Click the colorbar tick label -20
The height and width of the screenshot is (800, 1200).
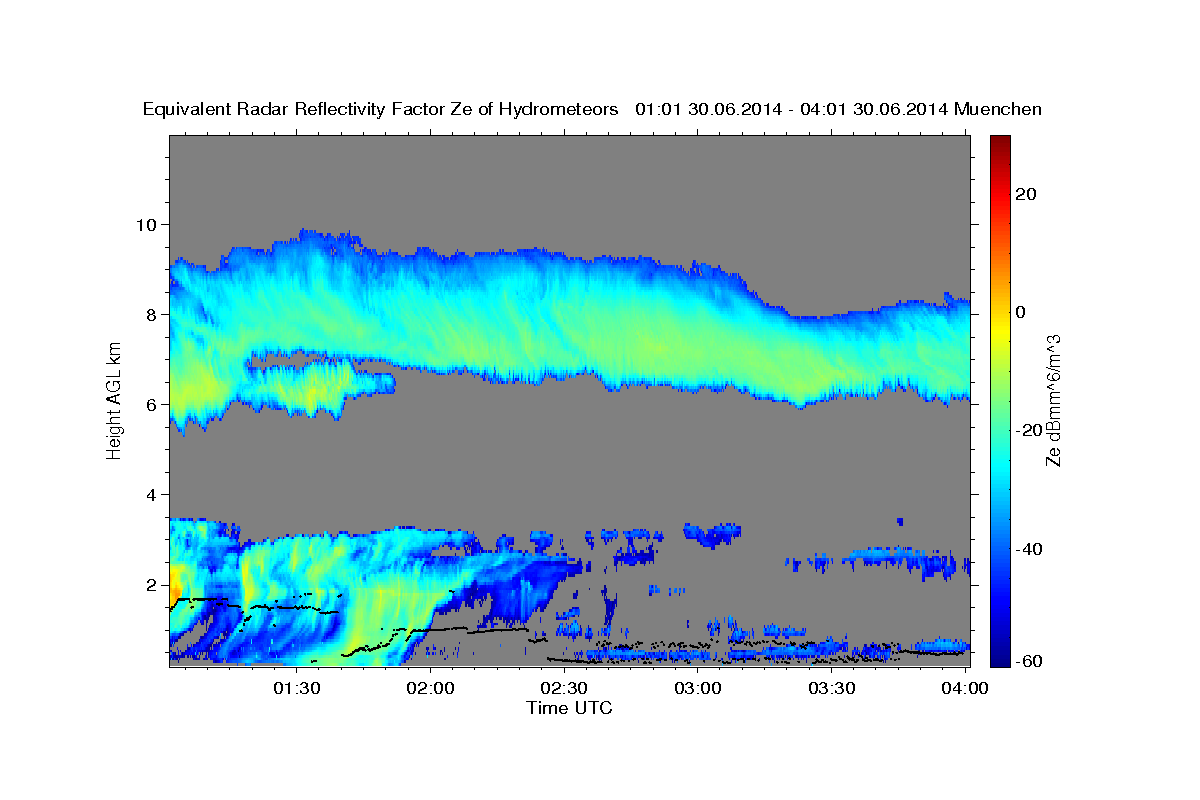1027,430
